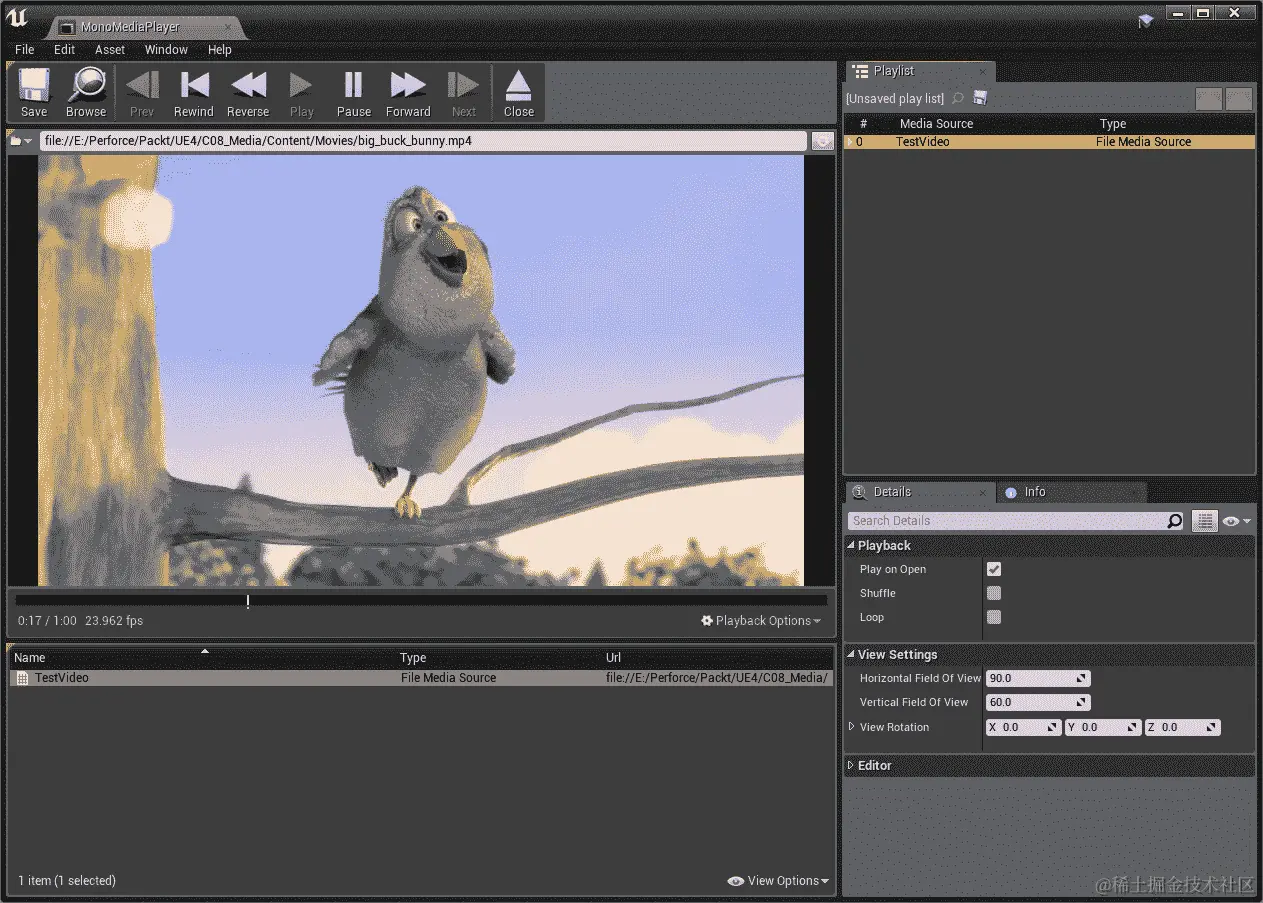Expand the playlist row 0 arrow
Viewport: 1263px width, 903px height.
pos(850,142)
